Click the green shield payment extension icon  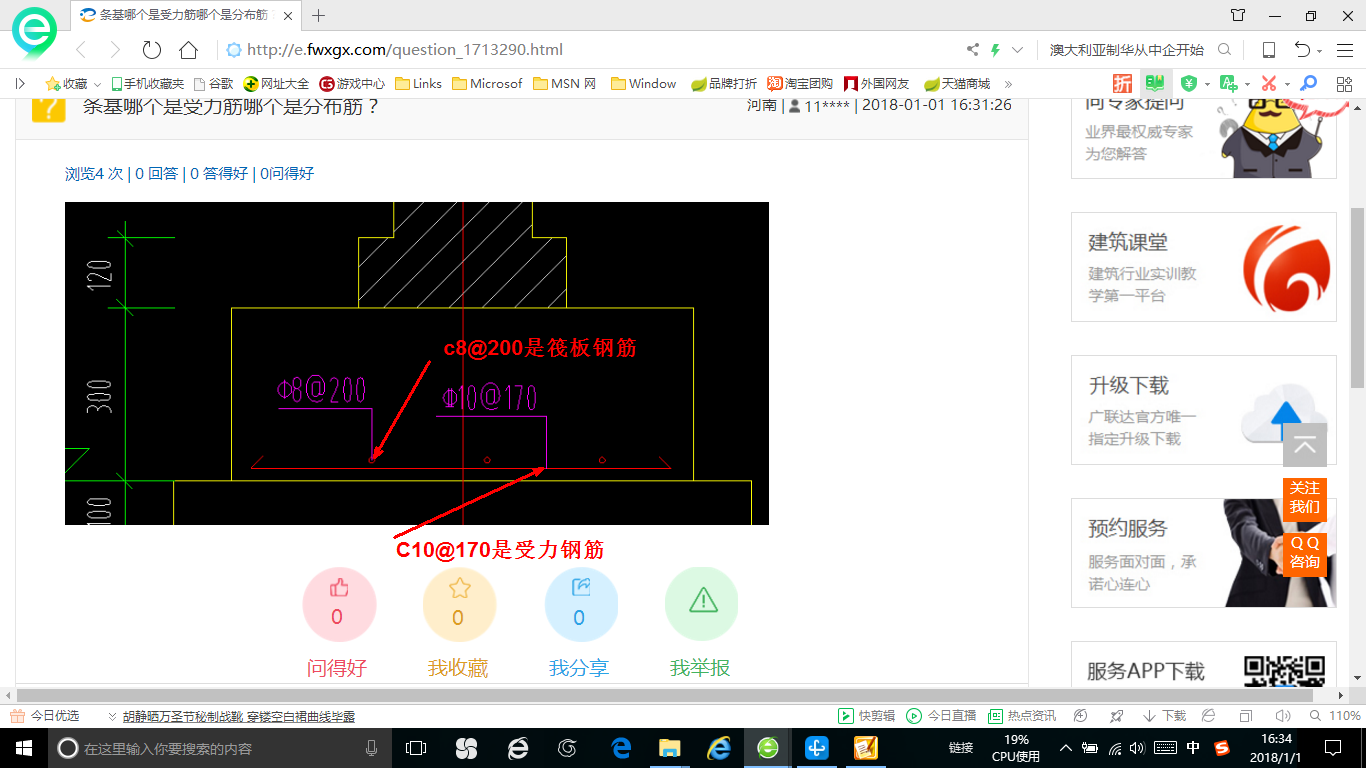click(x=1189, y=83)
